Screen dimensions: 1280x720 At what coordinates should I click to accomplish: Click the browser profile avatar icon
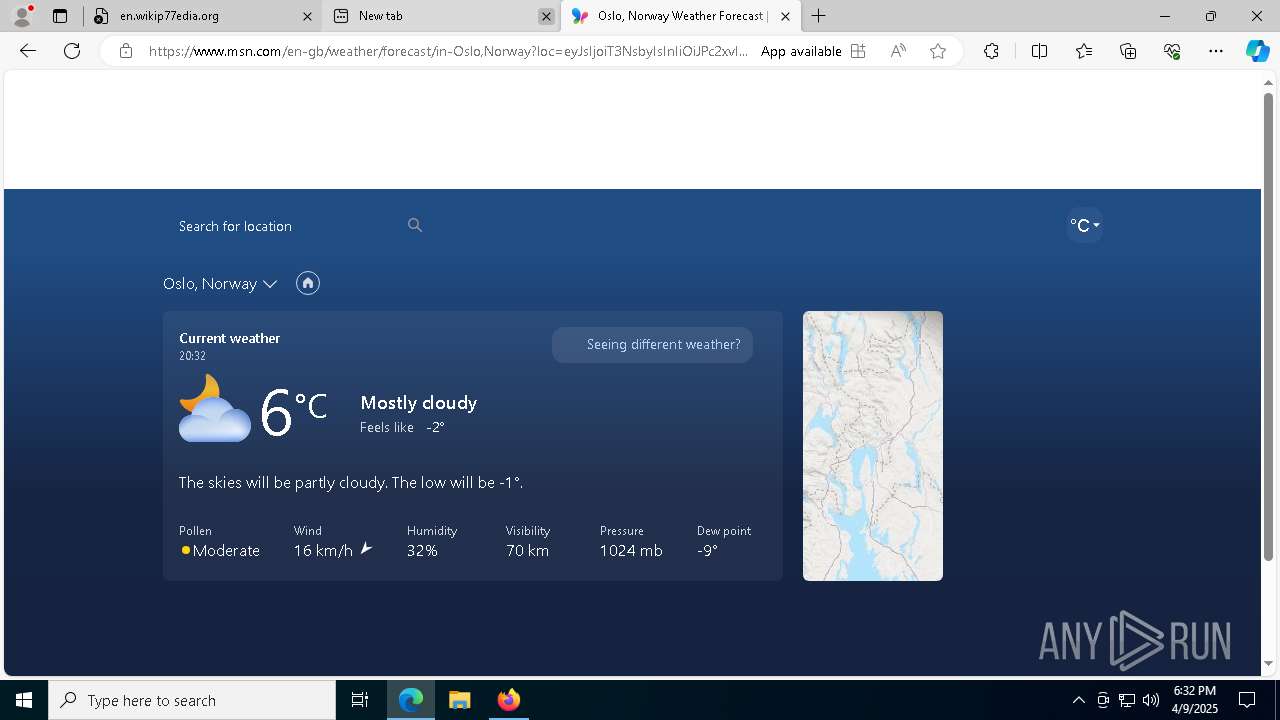pos(22,16)
